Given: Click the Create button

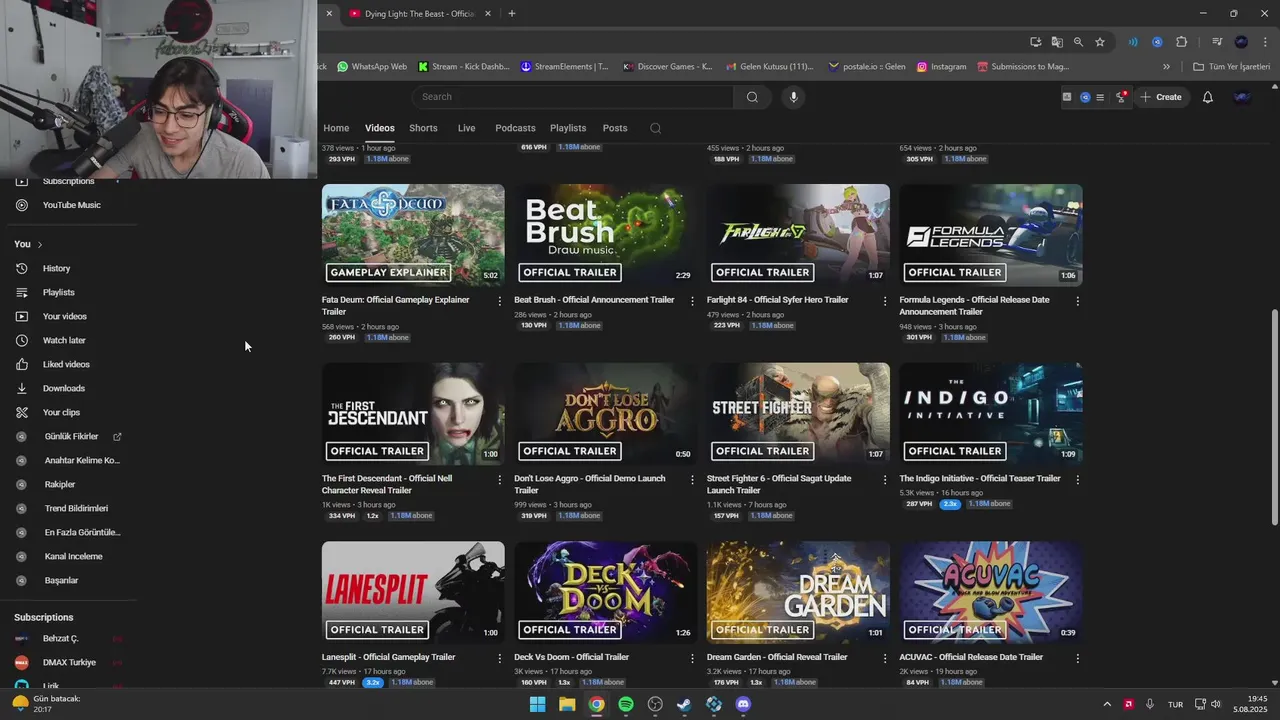Looking at the screenshot, I should coord(1161,97).
